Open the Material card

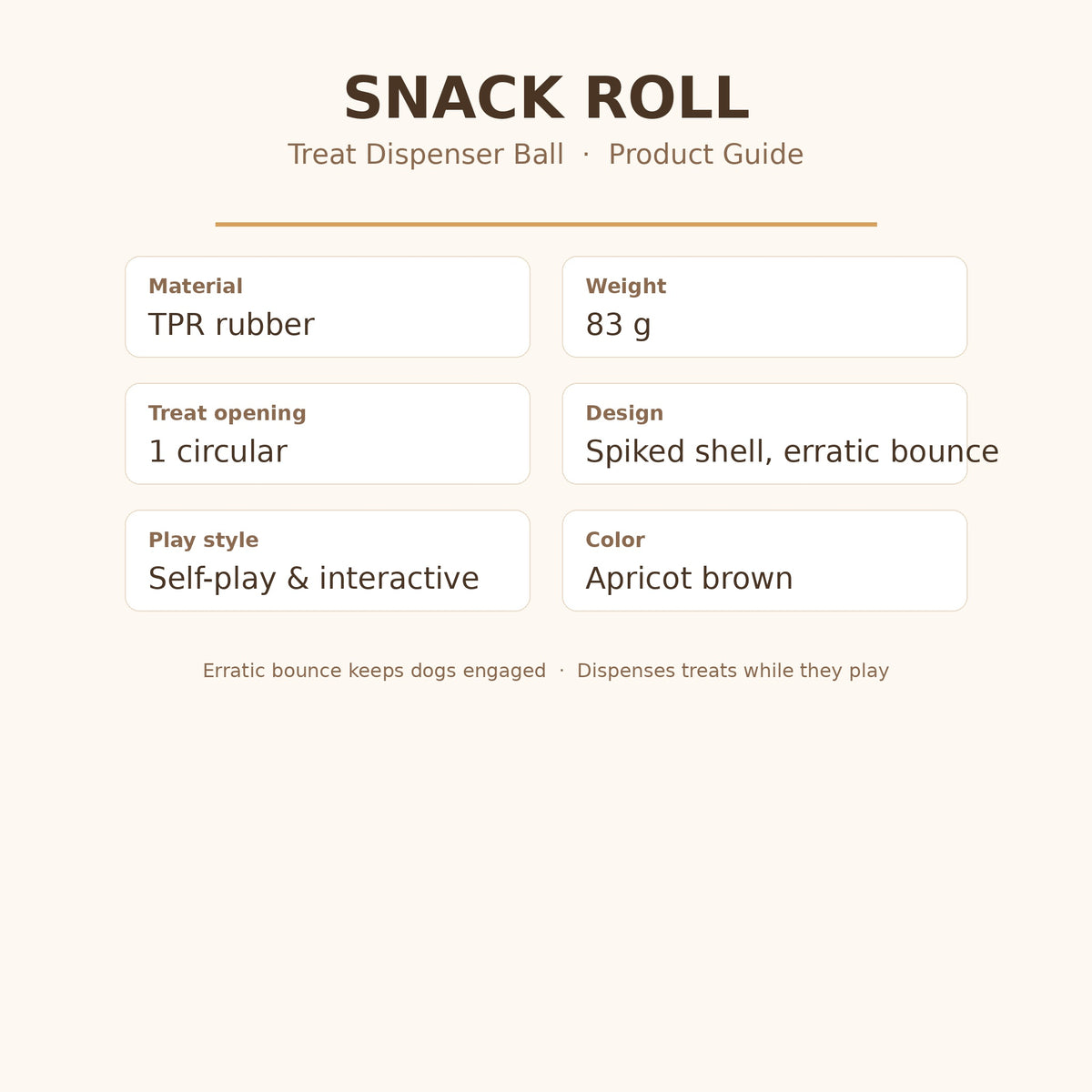pyautogui.click(x=328, y=307)
